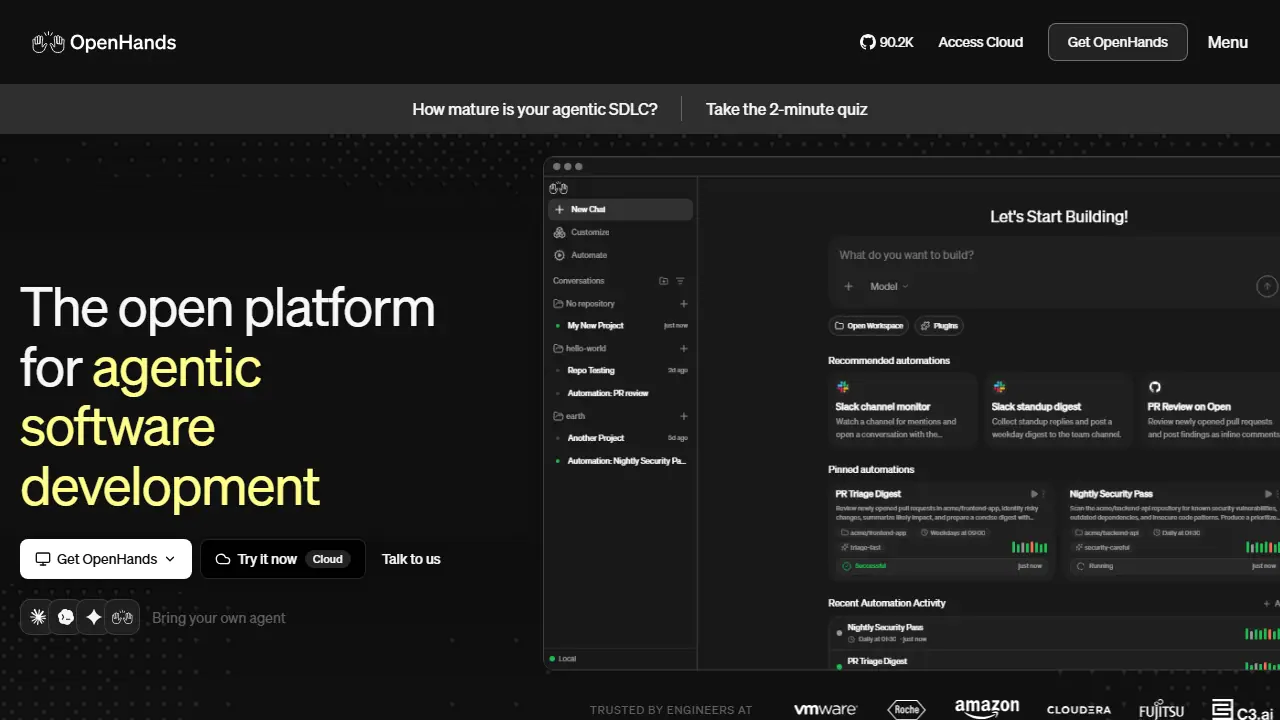
Task: Click the Local status indicator in the sidebar
Action: pos(563,658)
